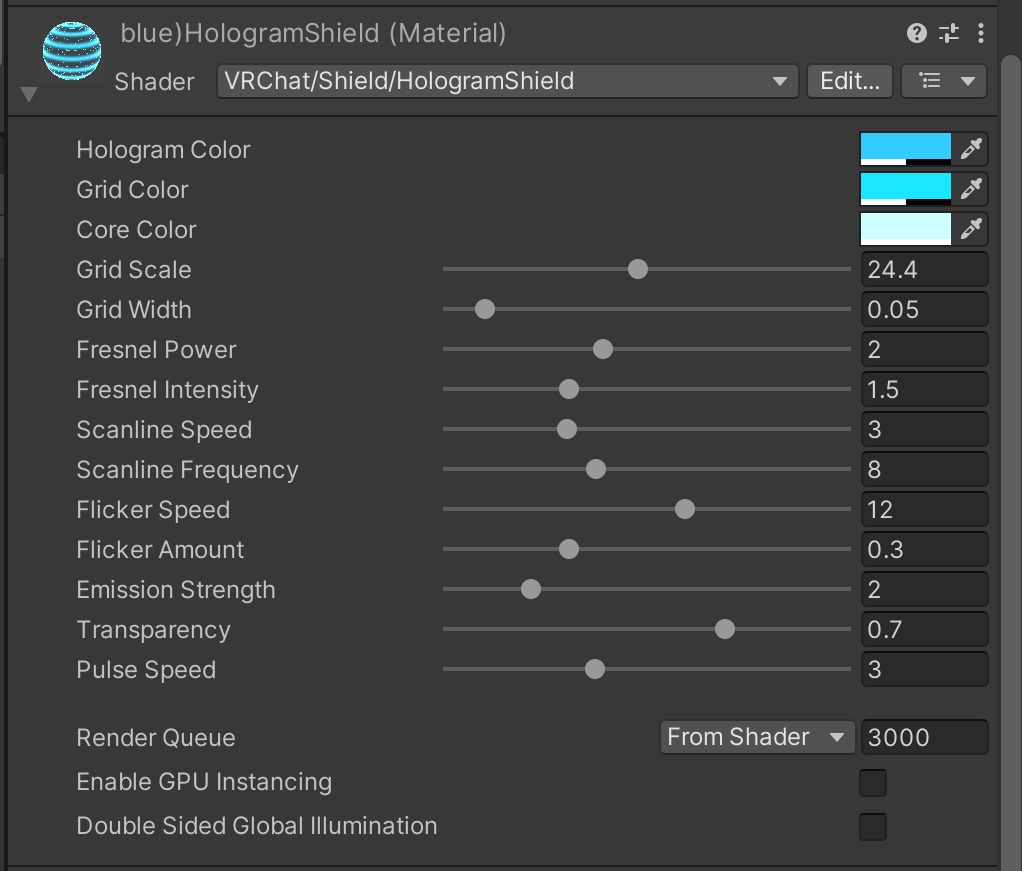Click the Scanline Frequency slider handle
The height and width of the screenshot is (871, 1022).
click(596, 469)
